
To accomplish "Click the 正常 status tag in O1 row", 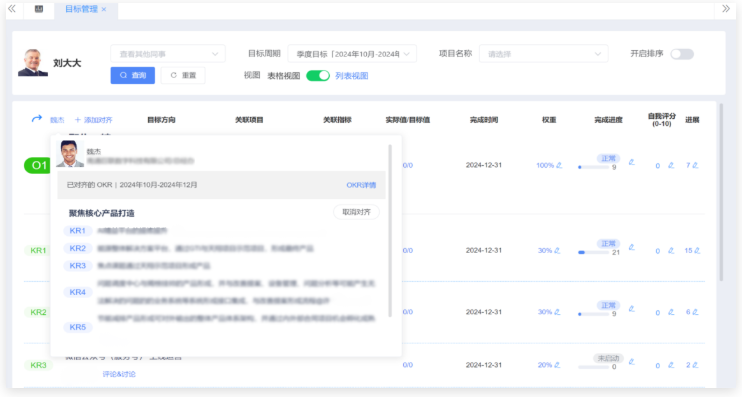I will click(x=608, y=159).
